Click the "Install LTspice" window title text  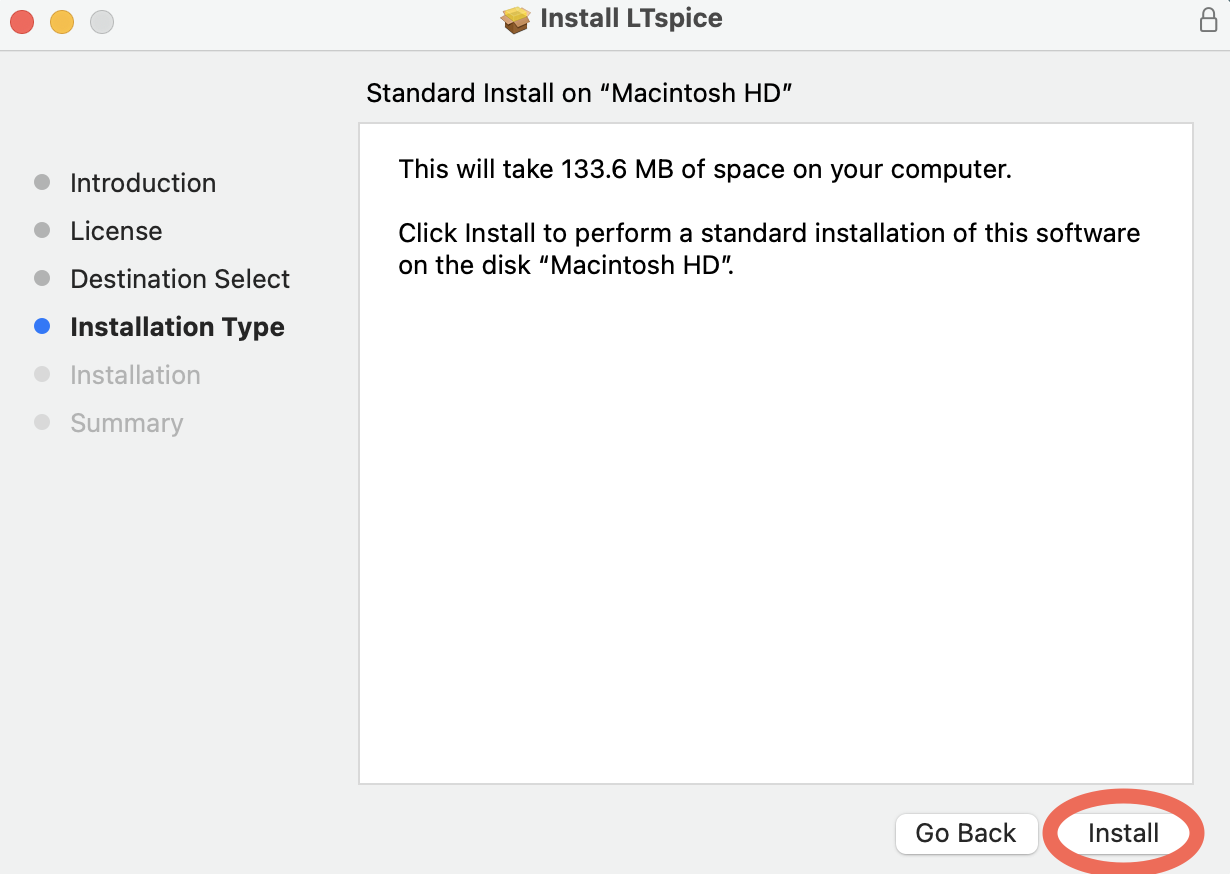(630, 19)
